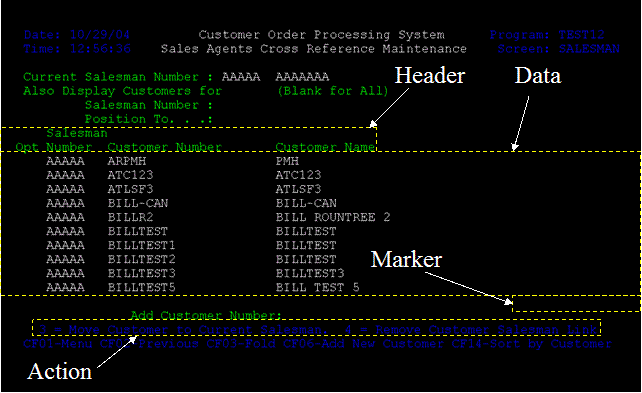Image resolution: width=642 pixels, height=393 pixels.
Task: Click ATC123 in the Customer Number column
Action: click(130, 175)
